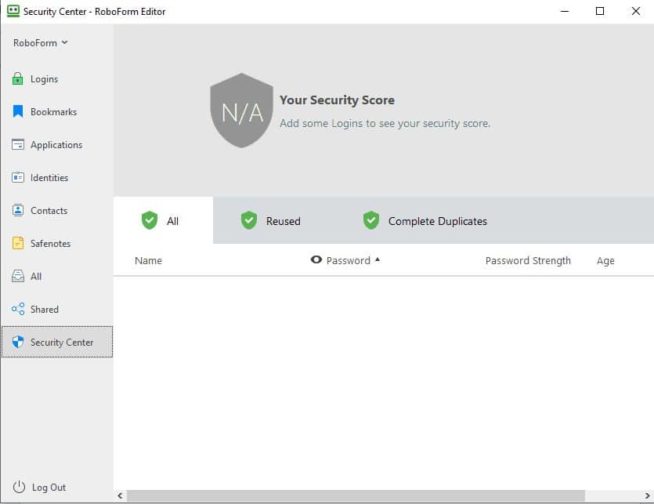Image resolution: width=654 pixels, height=504 pixels.
Task: Click 'Add some Logins' hint text
Action: pyautogui.click(x=385, y=123)
